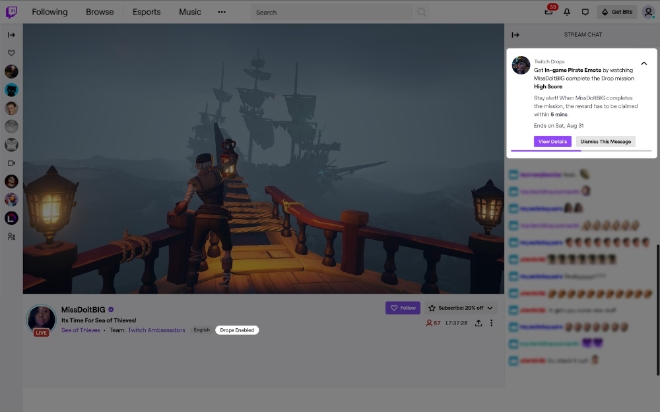This screenshot has height=412, width=660.
Task: Open the notifications bell
Action: click(567, 12)
